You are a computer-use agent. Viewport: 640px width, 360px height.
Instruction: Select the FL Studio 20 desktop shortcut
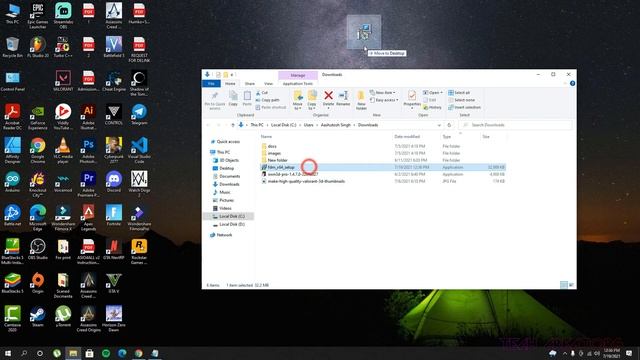[x=38, y=47]
